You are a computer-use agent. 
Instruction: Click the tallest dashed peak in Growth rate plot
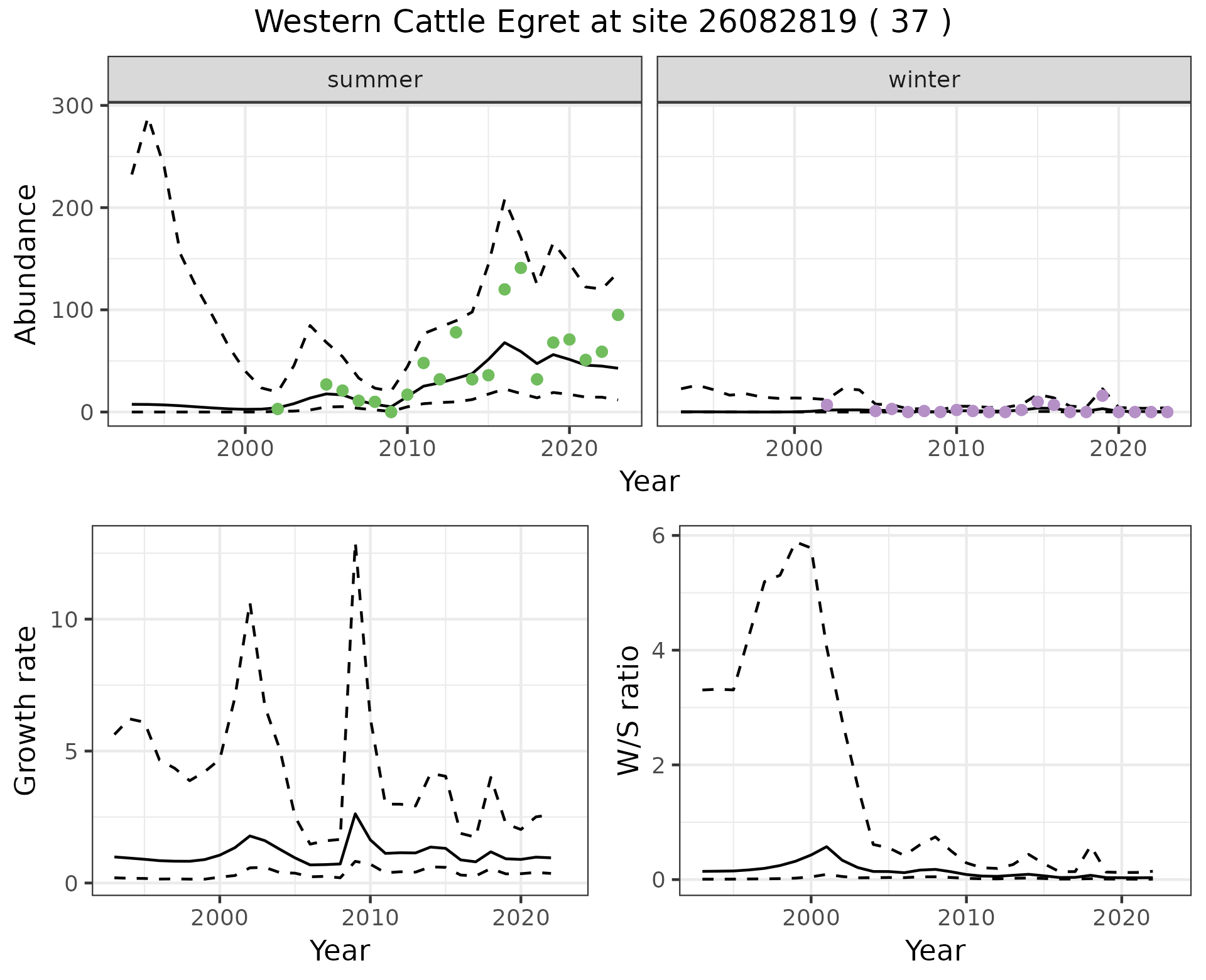pos(356,545)
